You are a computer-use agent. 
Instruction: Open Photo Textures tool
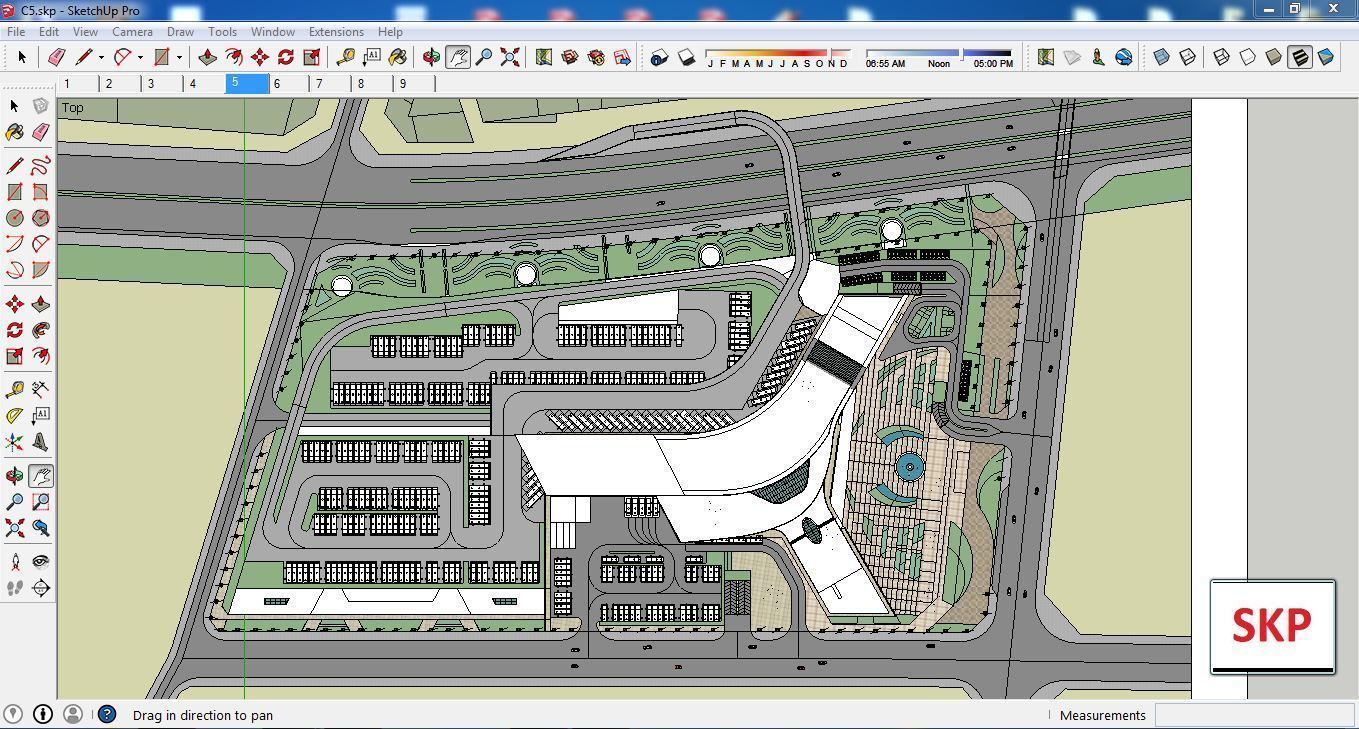point(1097,57)
